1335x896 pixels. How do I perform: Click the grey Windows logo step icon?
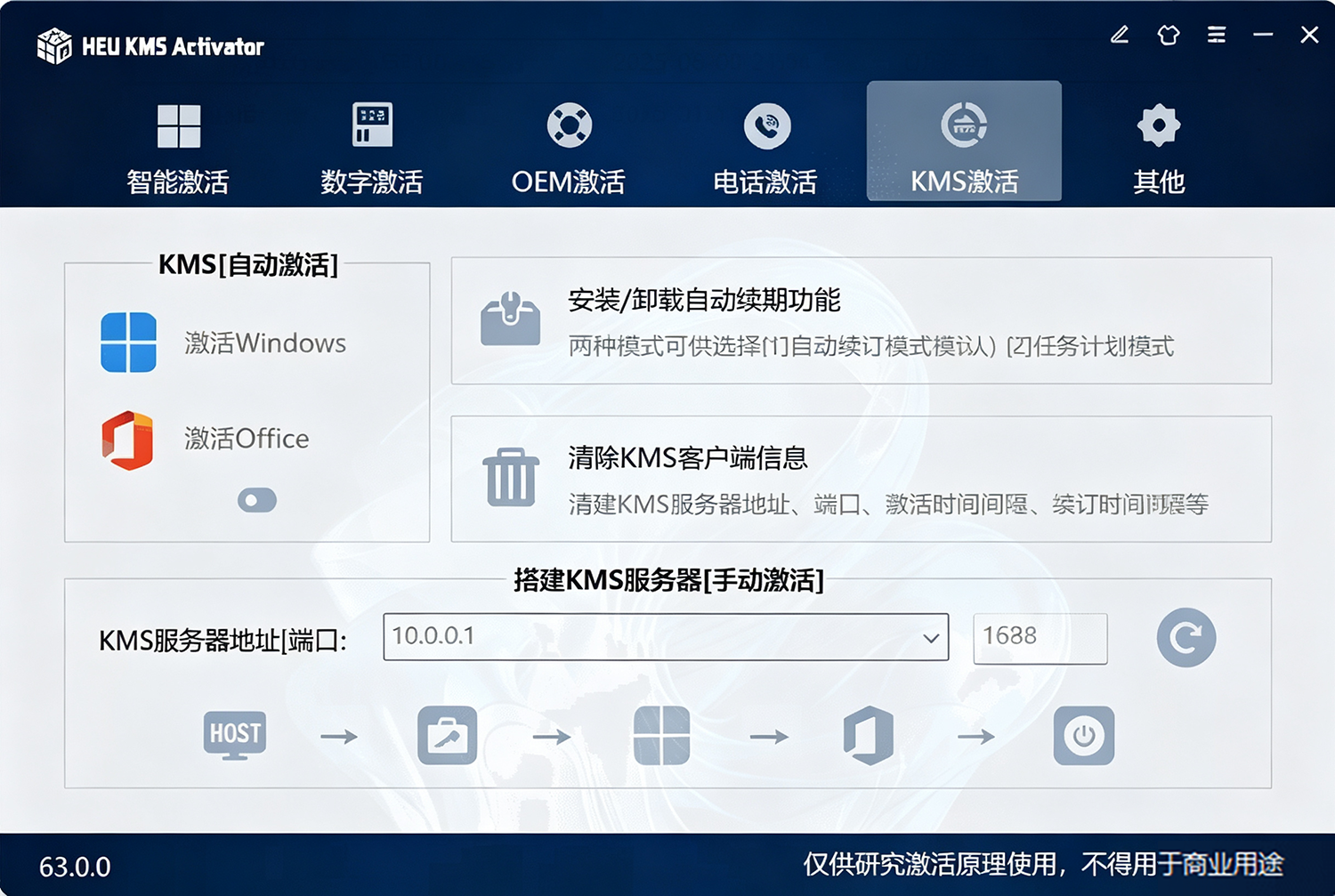(661, 736)
